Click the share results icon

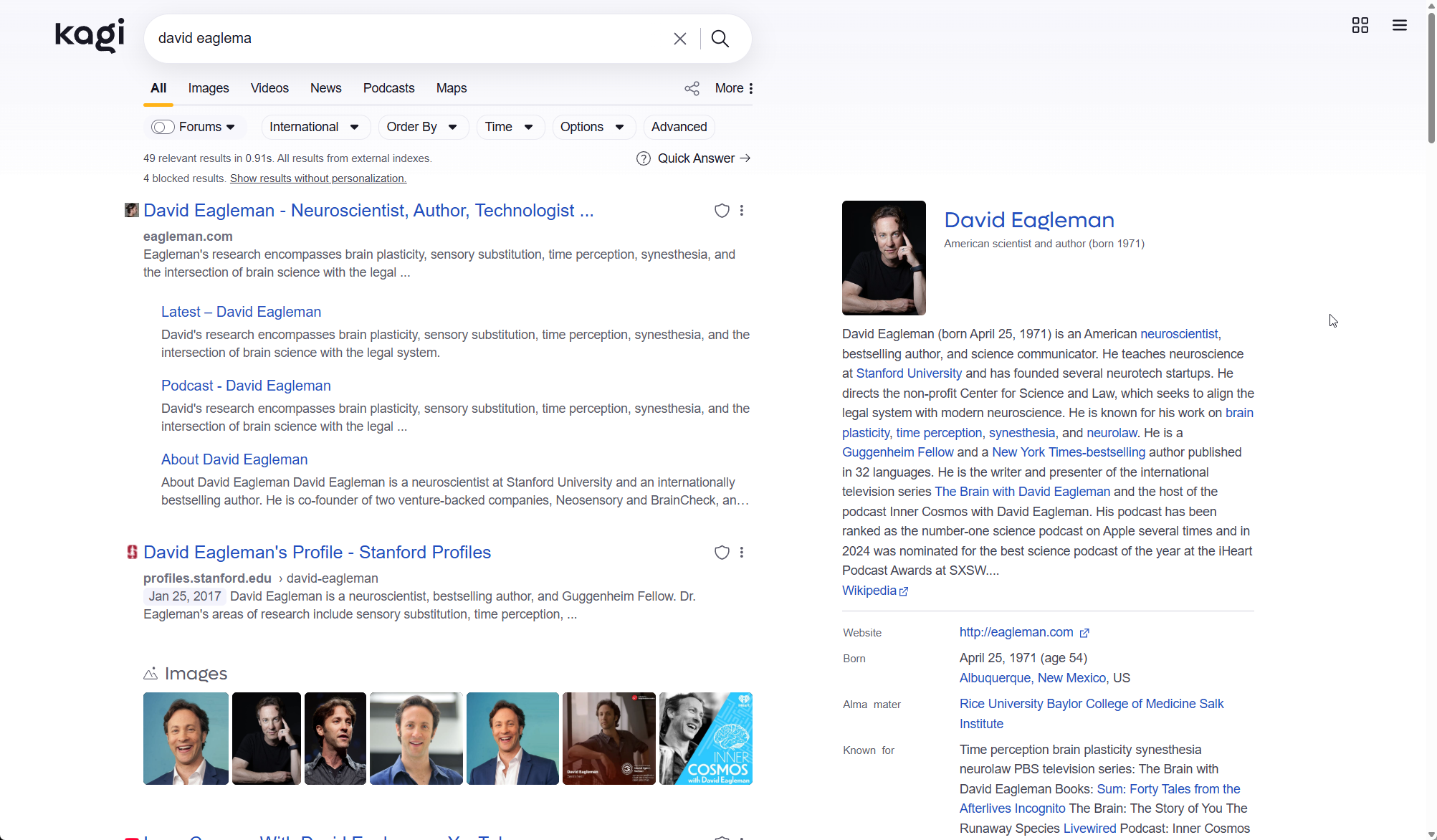692,89
